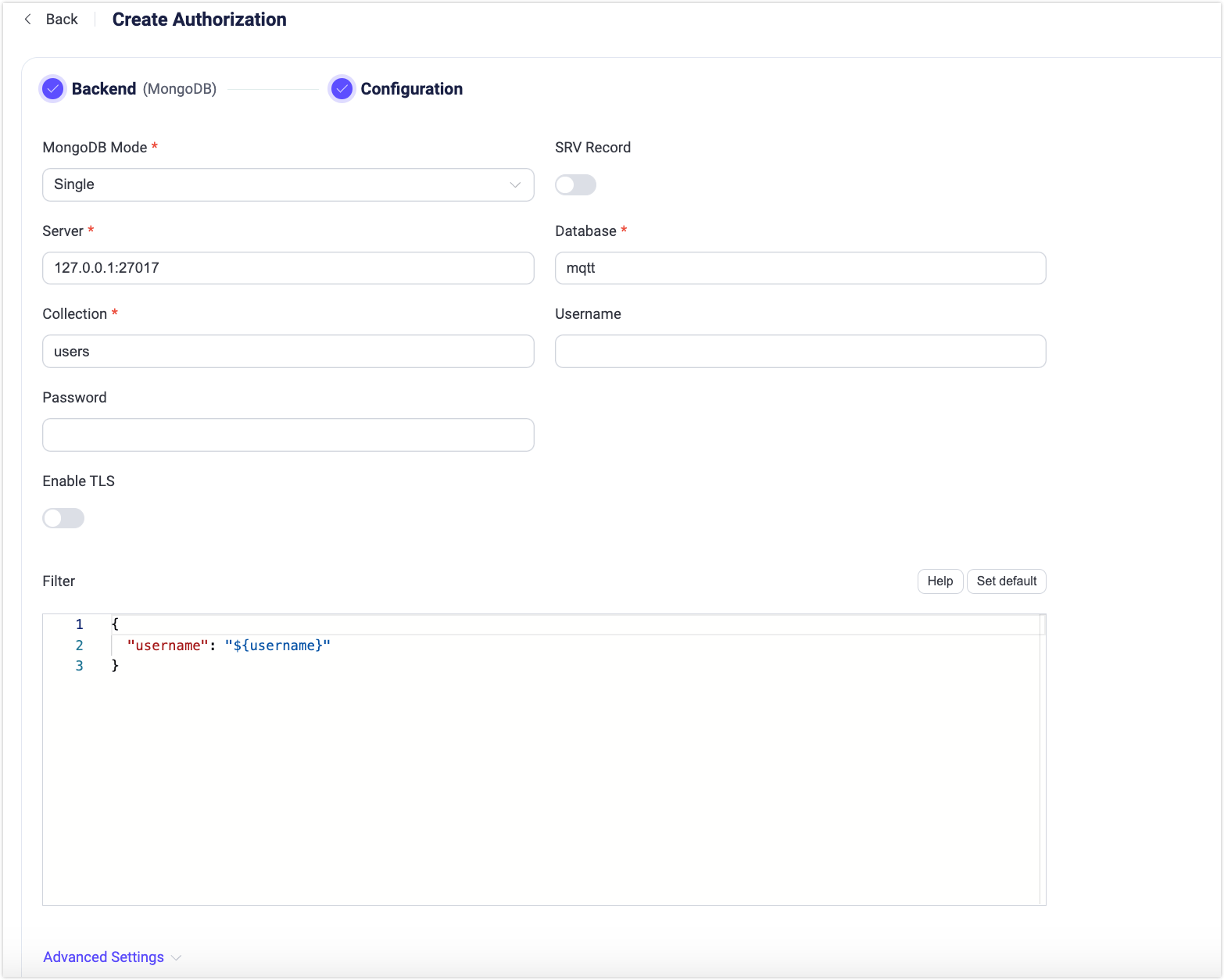The height and width of the screenshot is (980, 1224).
Task: Click the MongoDB Mode dropdown chevron
Action: [515, 185]
